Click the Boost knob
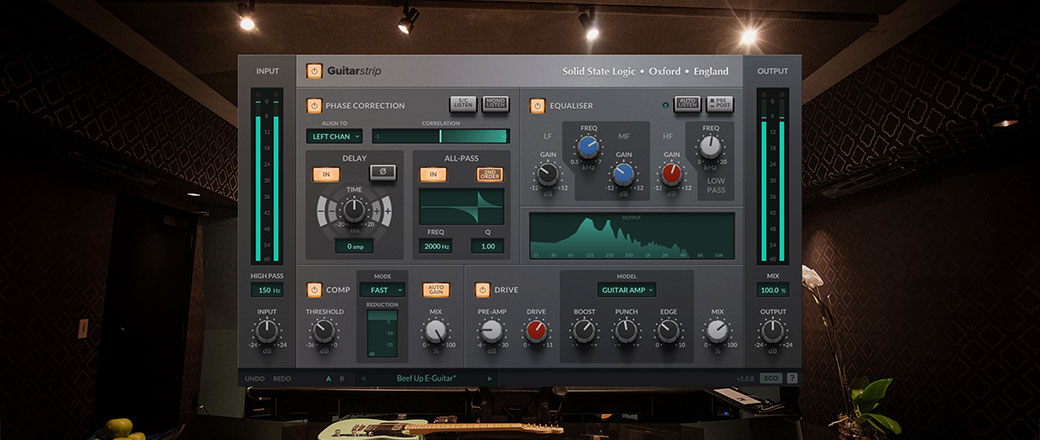 (x=584, y=331)
